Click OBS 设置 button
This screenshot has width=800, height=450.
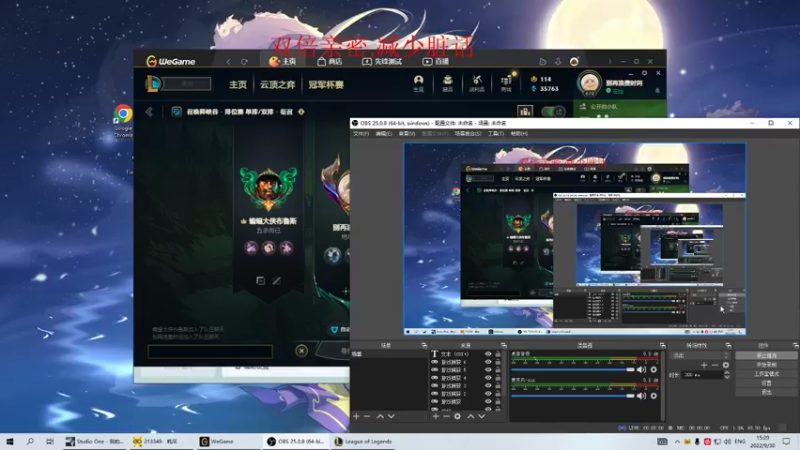(x=766, y=383)
